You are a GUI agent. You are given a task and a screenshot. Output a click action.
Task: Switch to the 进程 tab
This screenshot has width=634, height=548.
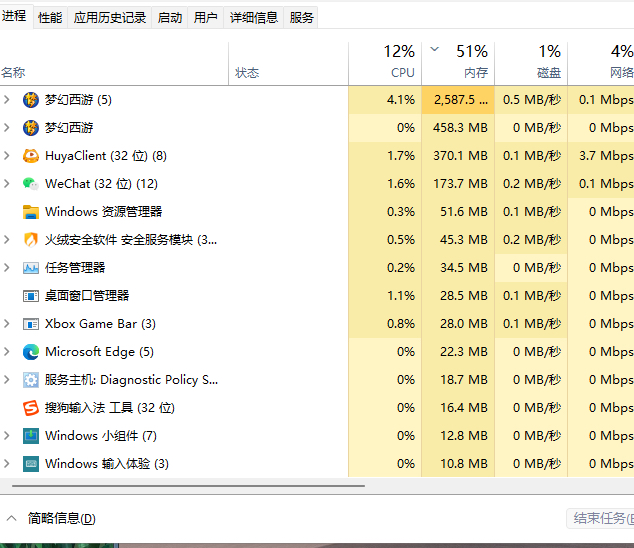pos(15,16)
